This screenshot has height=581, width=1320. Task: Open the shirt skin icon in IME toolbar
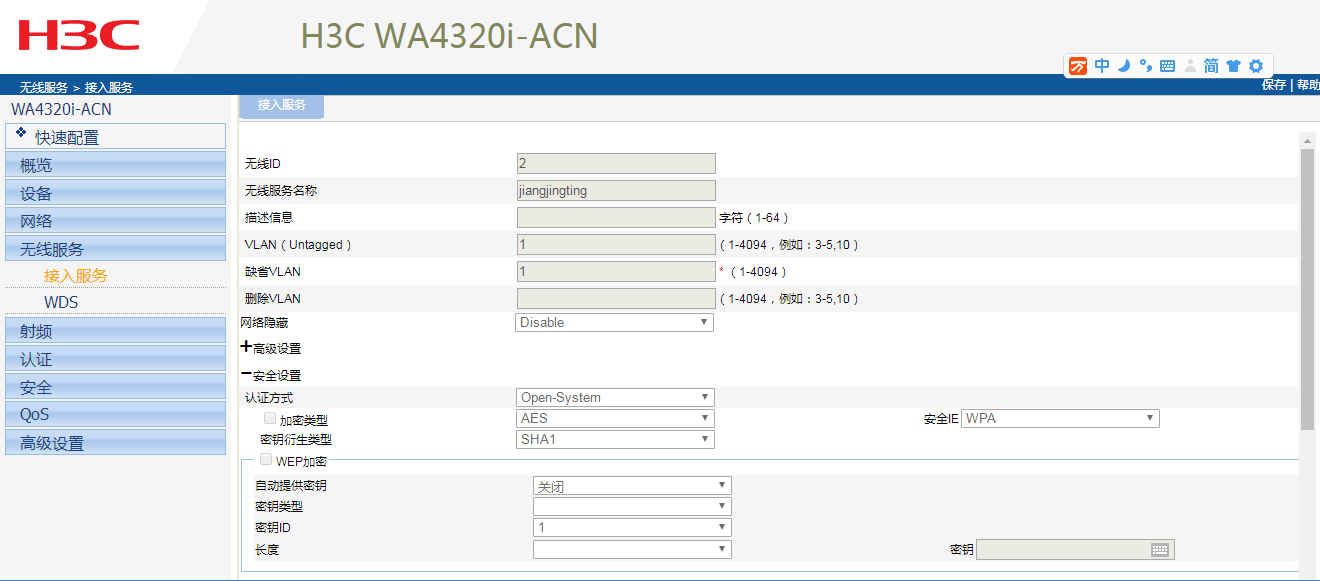point(1233,66)
